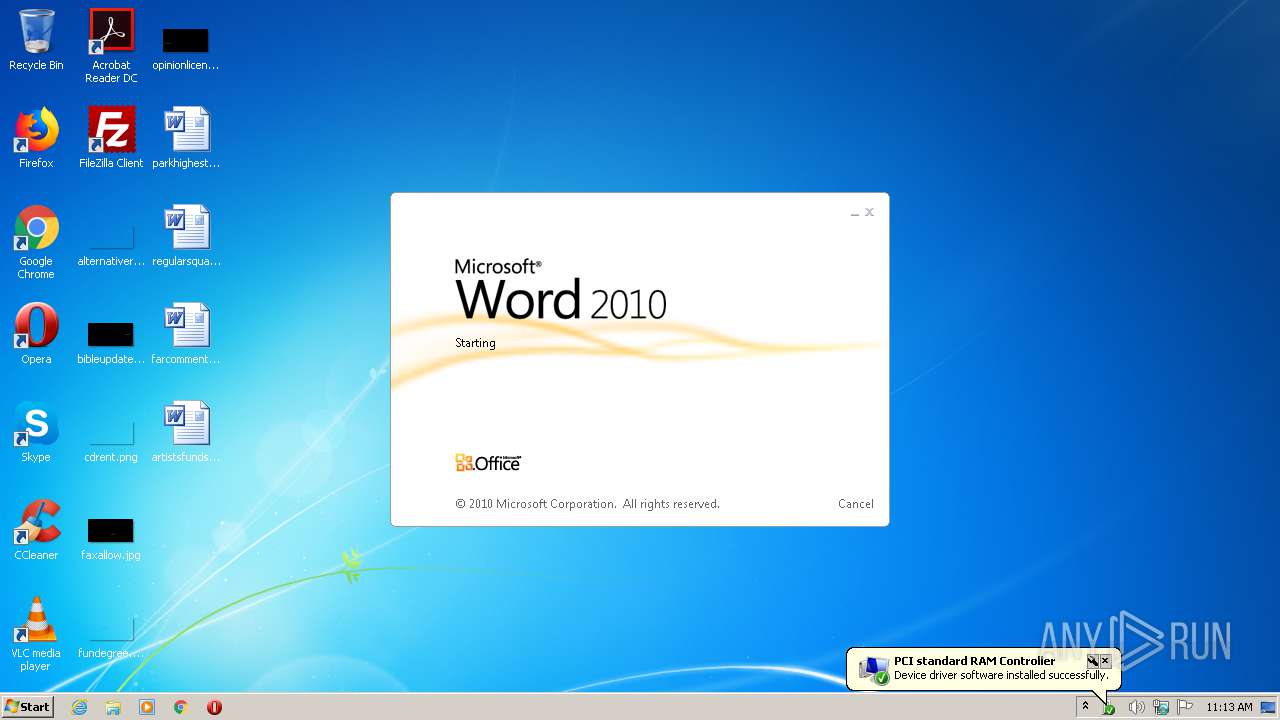Select faxallow.jpg desktop file

(x=111, y=539)
